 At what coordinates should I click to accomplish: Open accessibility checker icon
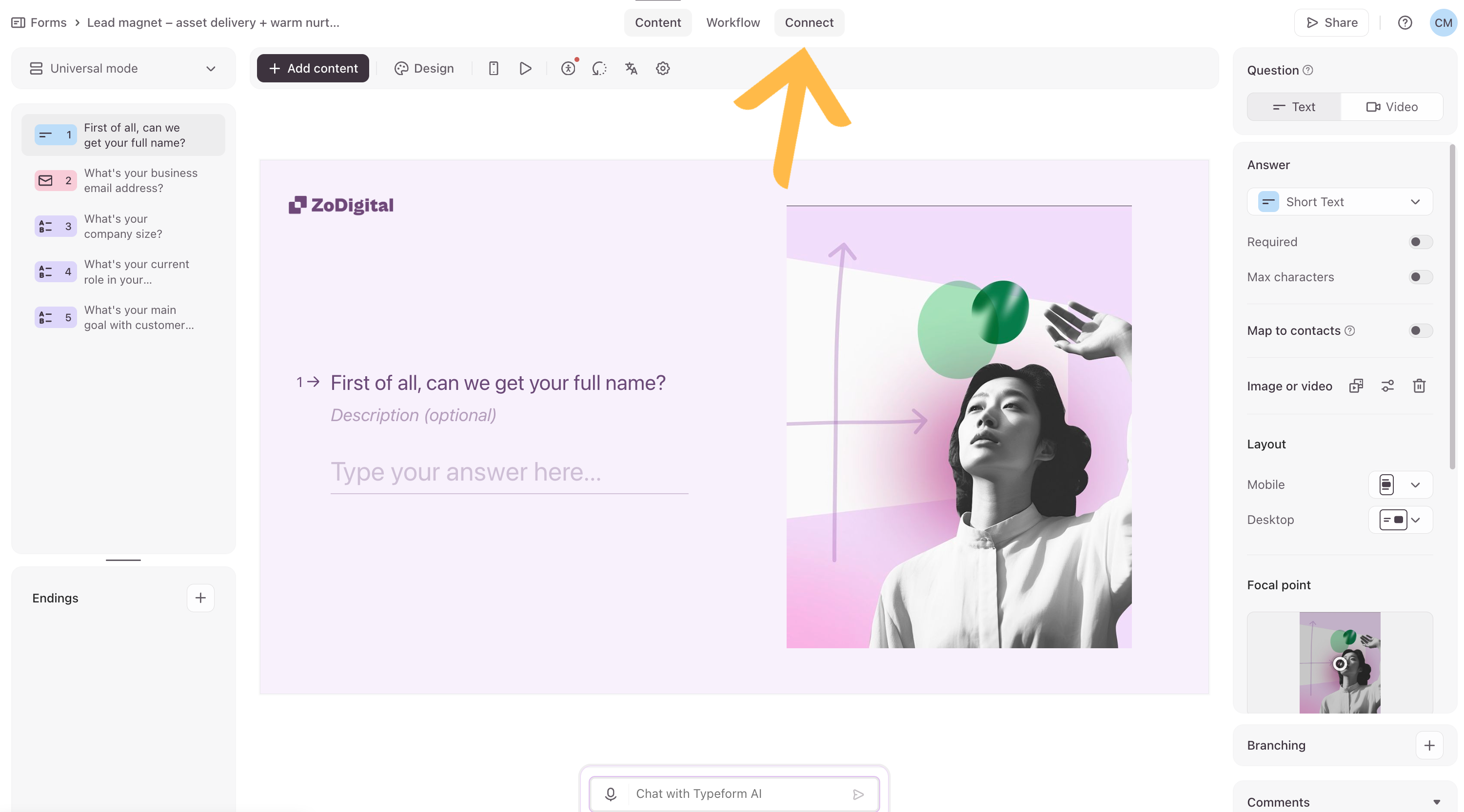point(568,68)
